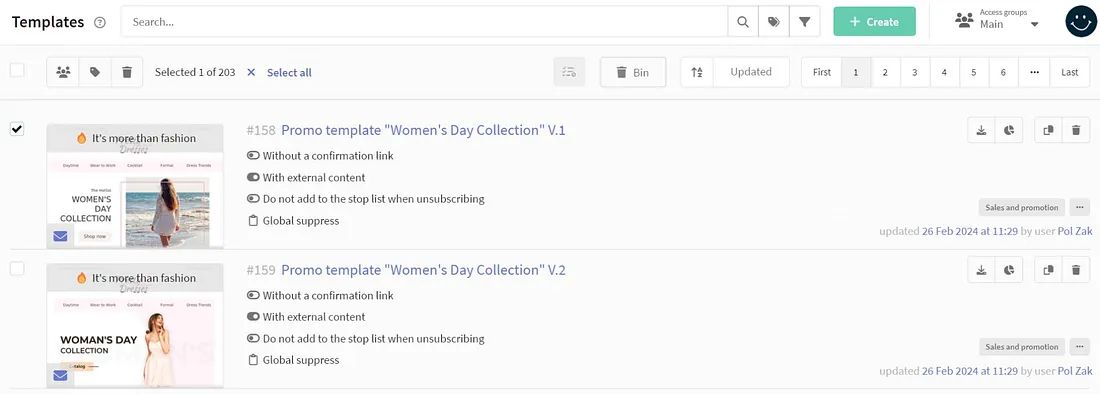The height and width of the screenshot is (394, 1100).
Task: Open the template #158 thumbnail preview
Action: pos(135,186)
